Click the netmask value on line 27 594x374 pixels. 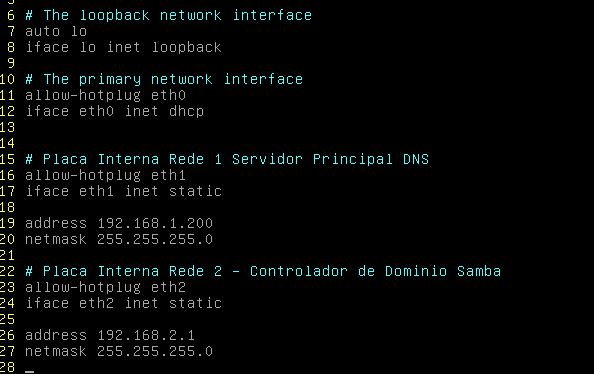[155, 351]
